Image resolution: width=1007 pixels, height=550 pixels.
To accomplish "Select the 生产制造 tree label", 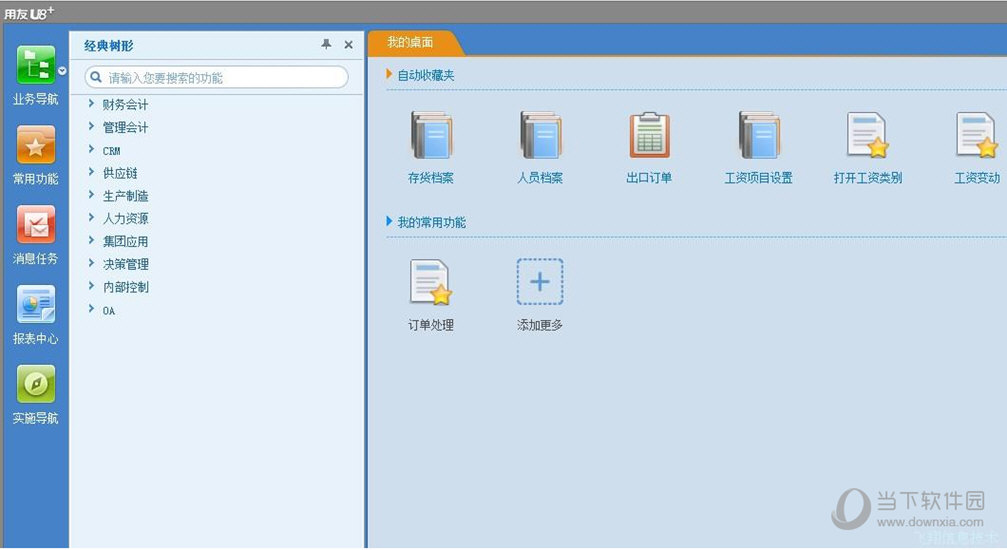I will [125, 196].
